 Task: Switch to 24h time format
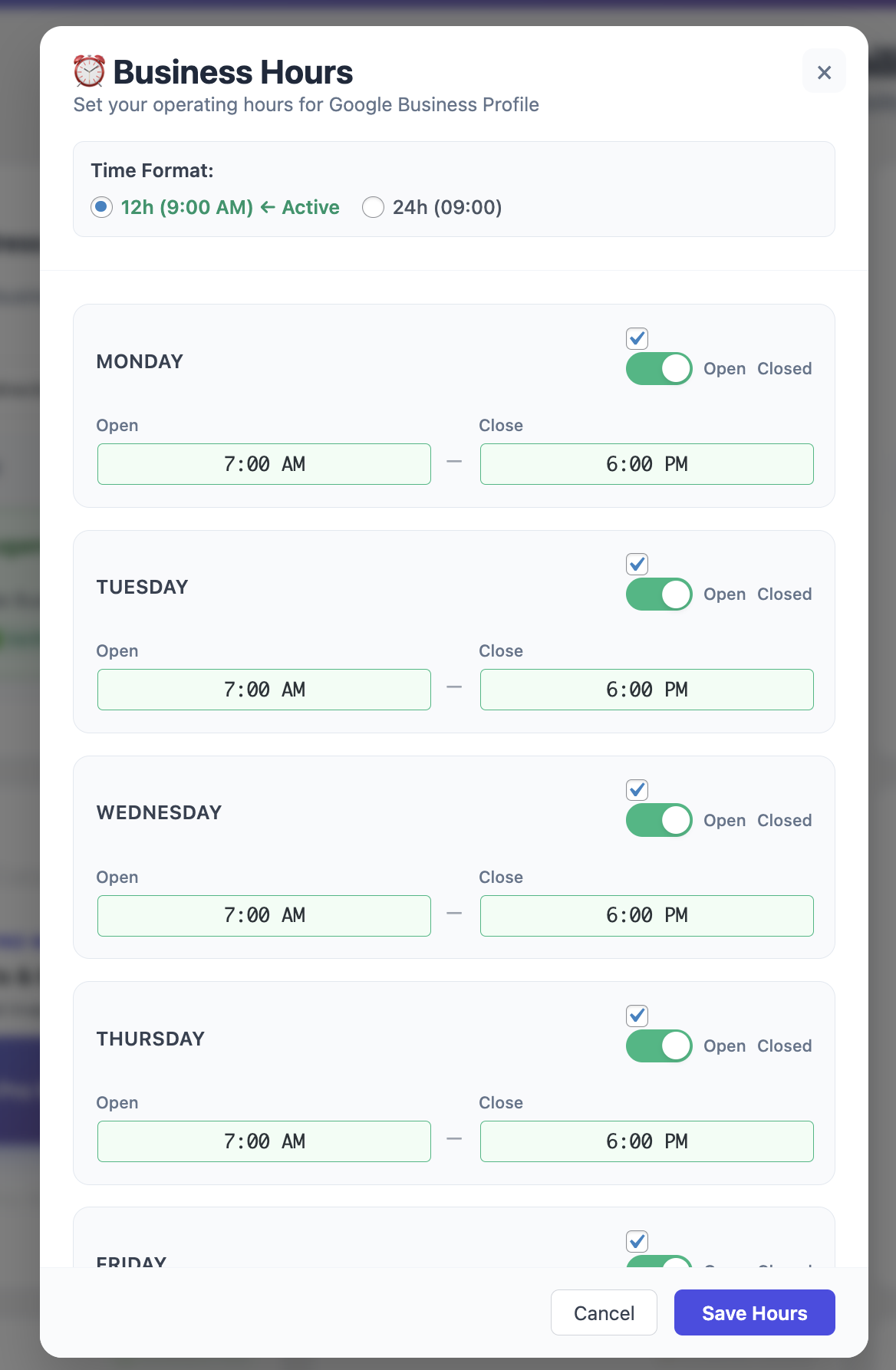(373, 207)
